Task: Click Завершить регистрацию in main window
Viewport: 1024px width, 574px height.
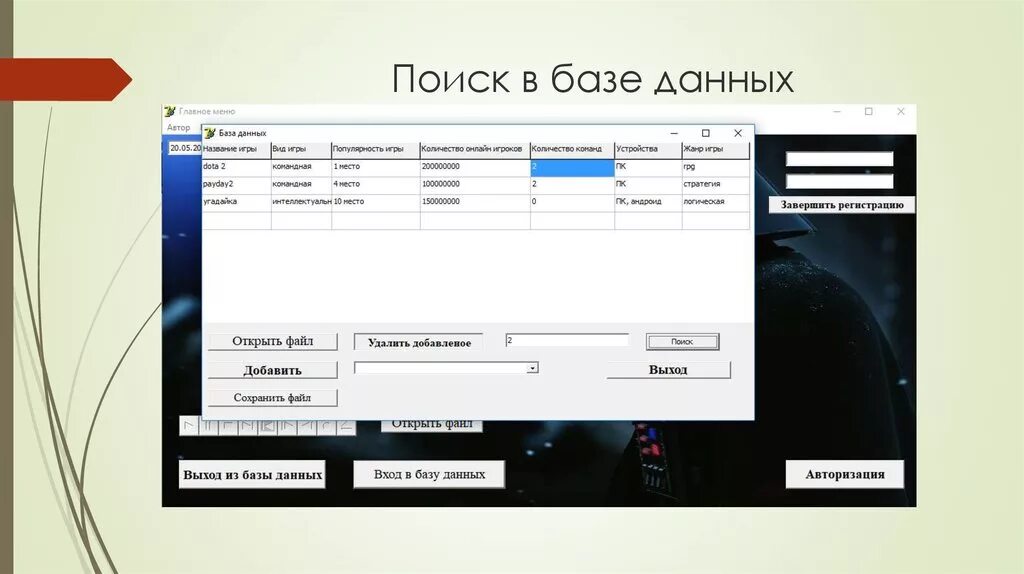Action: point(842,205)
